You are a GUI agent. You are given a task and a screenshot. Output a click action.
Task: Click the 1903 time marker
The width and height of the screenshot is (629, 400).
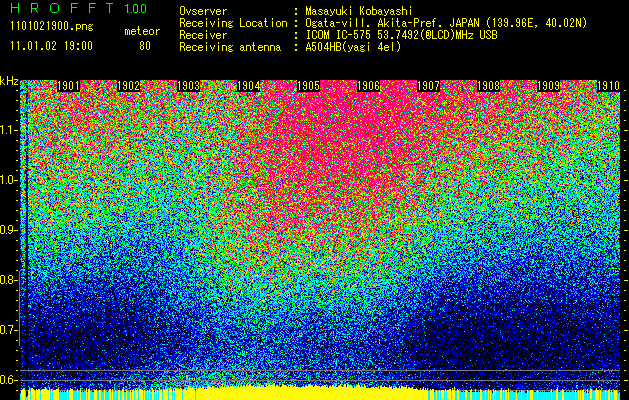[189, 86]
